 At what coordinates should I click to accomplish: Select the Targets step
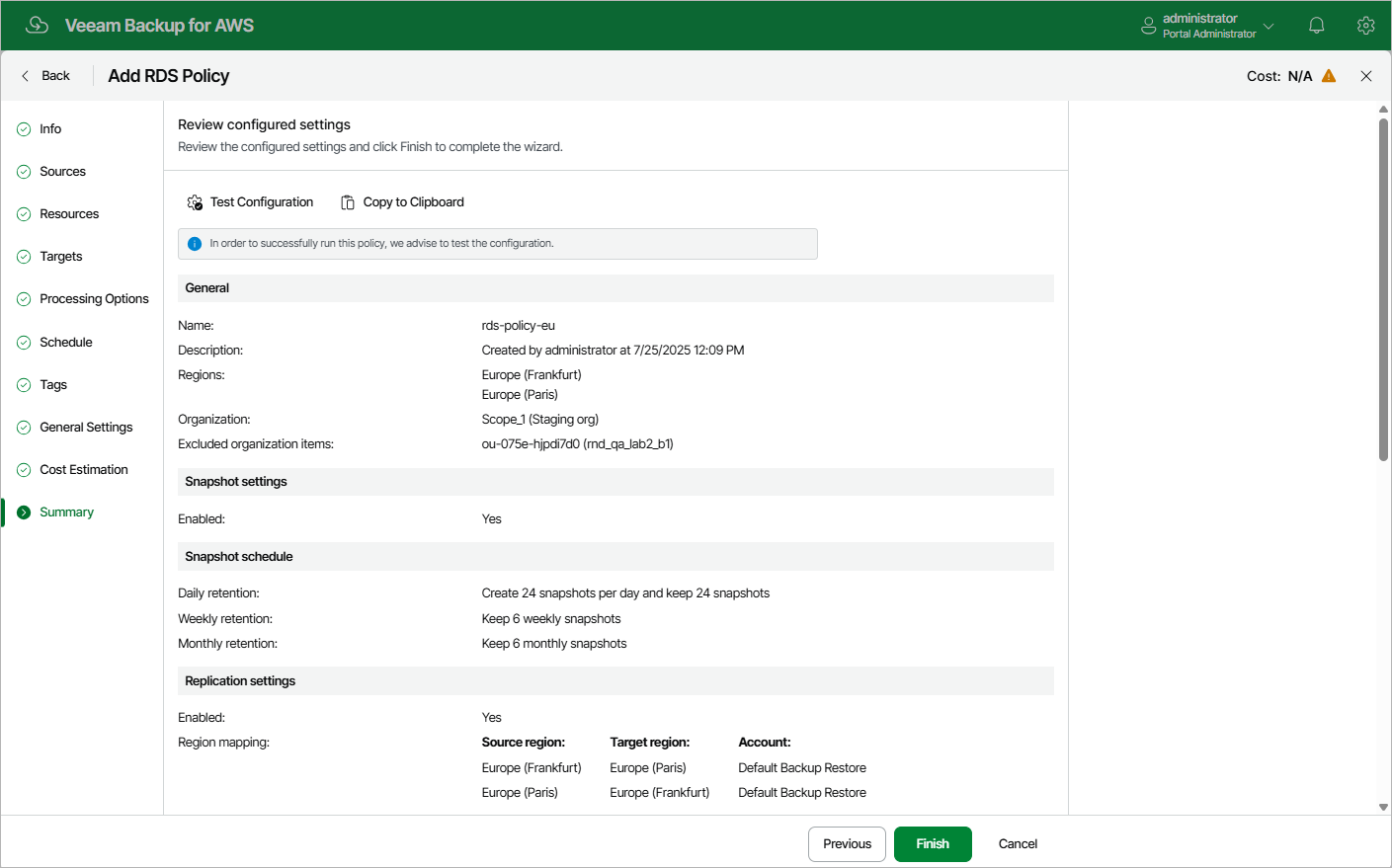(x=61, y=257)
